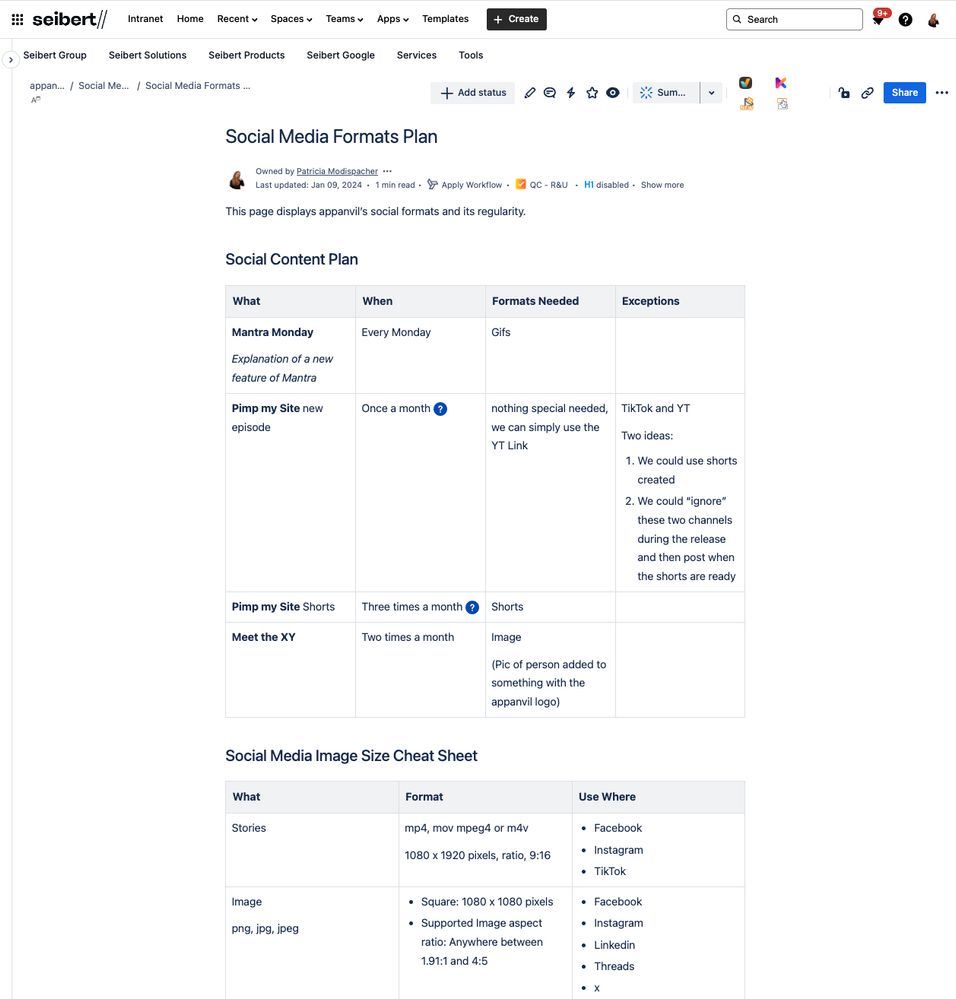Click the Every Monday cell
The width and height of the screenshot is (956, 999).
pyautogui.click(x=420, y=356)
